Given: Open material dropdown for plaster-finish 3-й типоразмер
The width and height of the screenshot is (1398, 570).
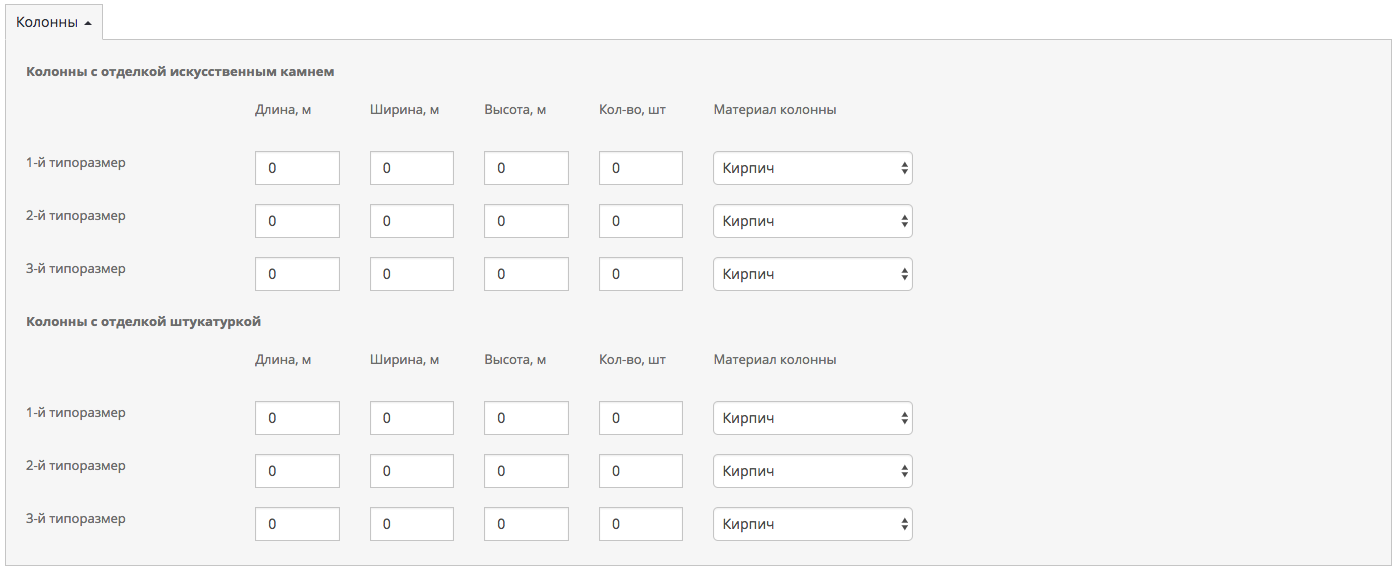Looking at the screenshot, I should pos(812,524).
